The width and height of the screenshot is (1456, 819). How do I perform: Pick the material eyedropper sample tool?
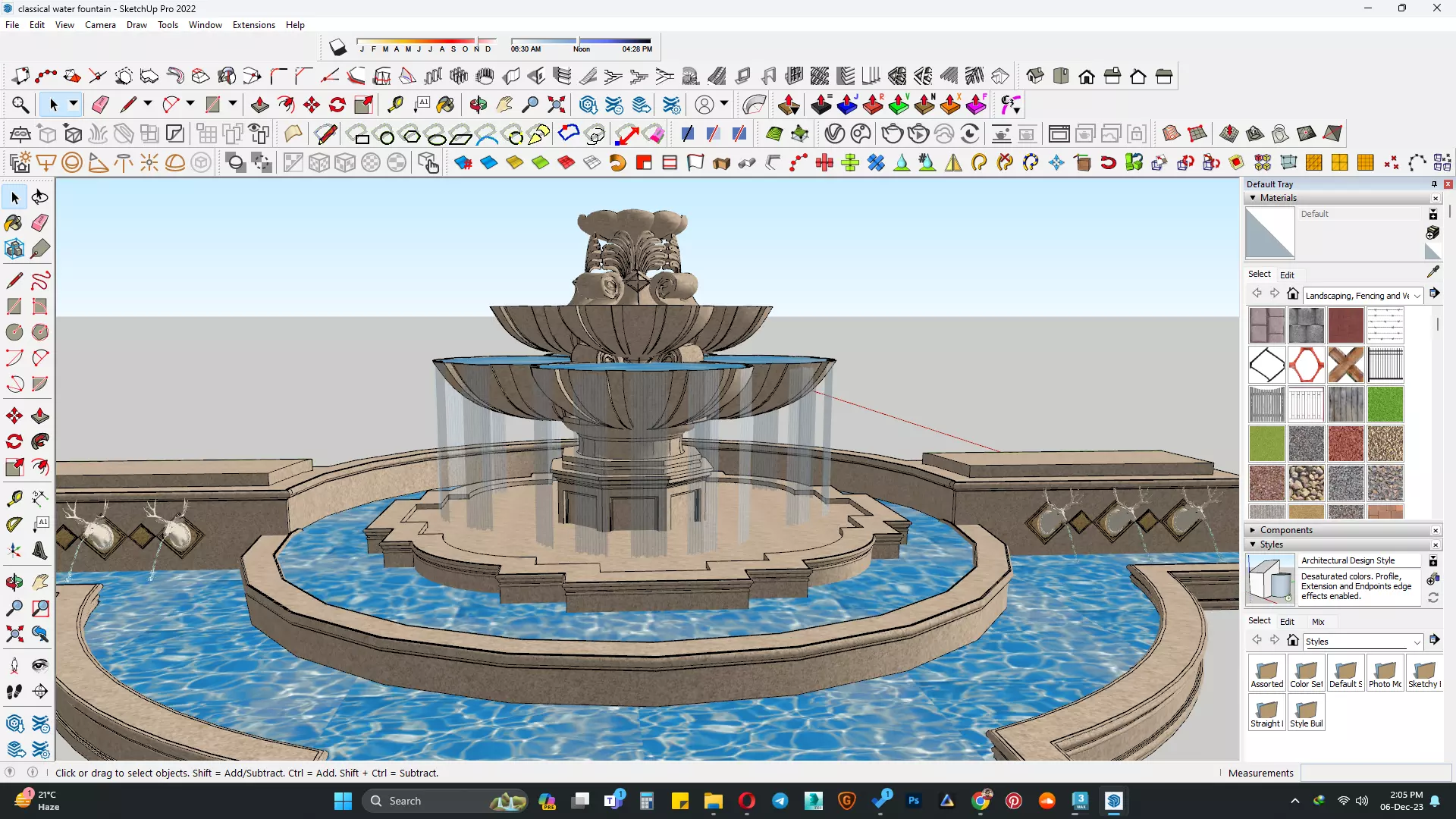pyautogui.click(x=1432, y=272)
